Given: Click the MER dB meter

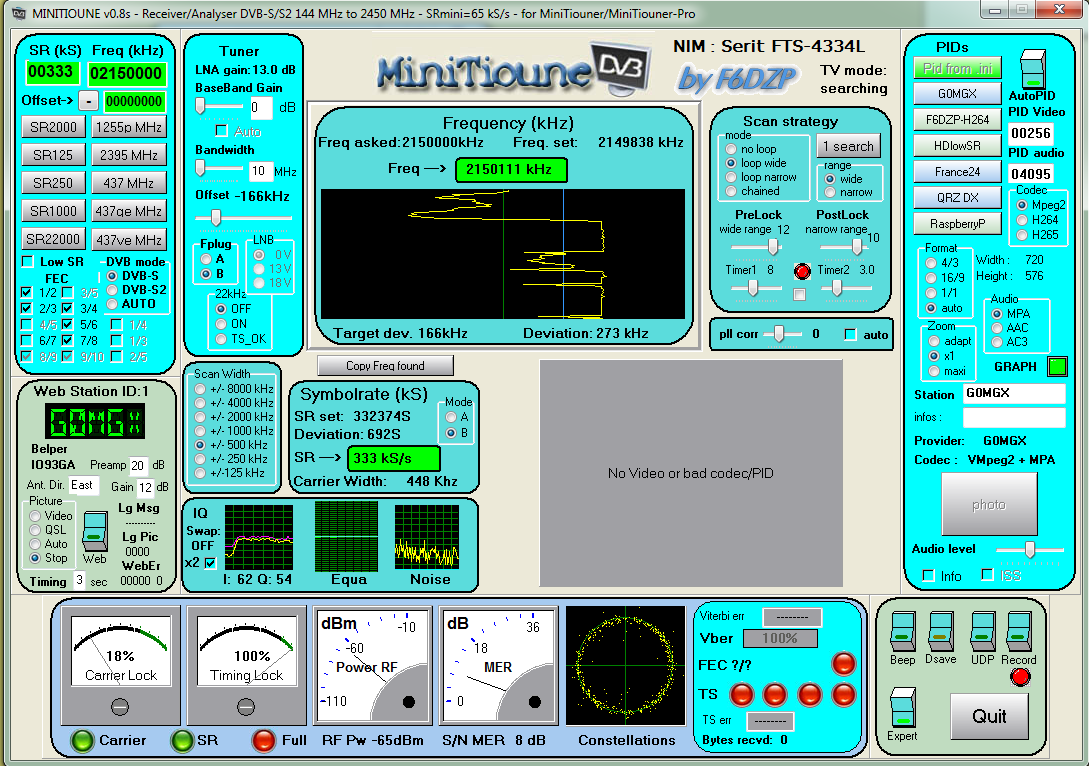Looking at the screenshot, I should [x=500, y=665].
